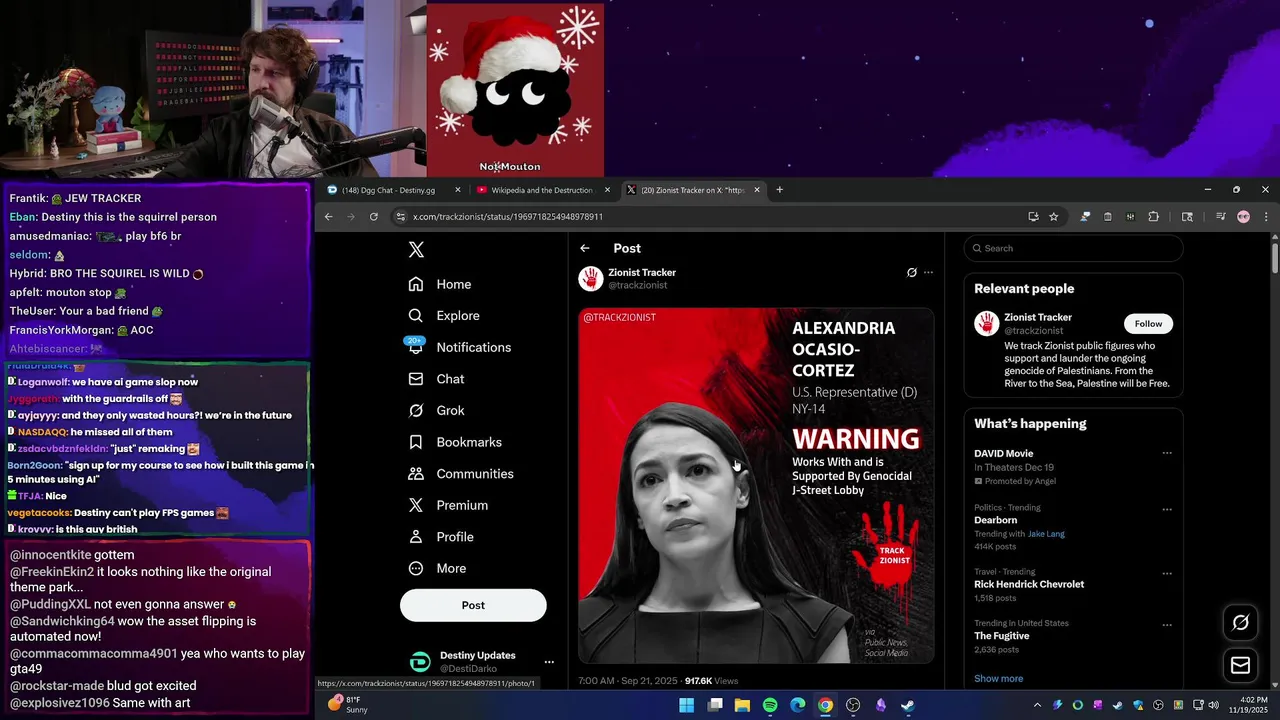
Task: Open OBS Studio from the taskbar
Action: tap(853, 705)
